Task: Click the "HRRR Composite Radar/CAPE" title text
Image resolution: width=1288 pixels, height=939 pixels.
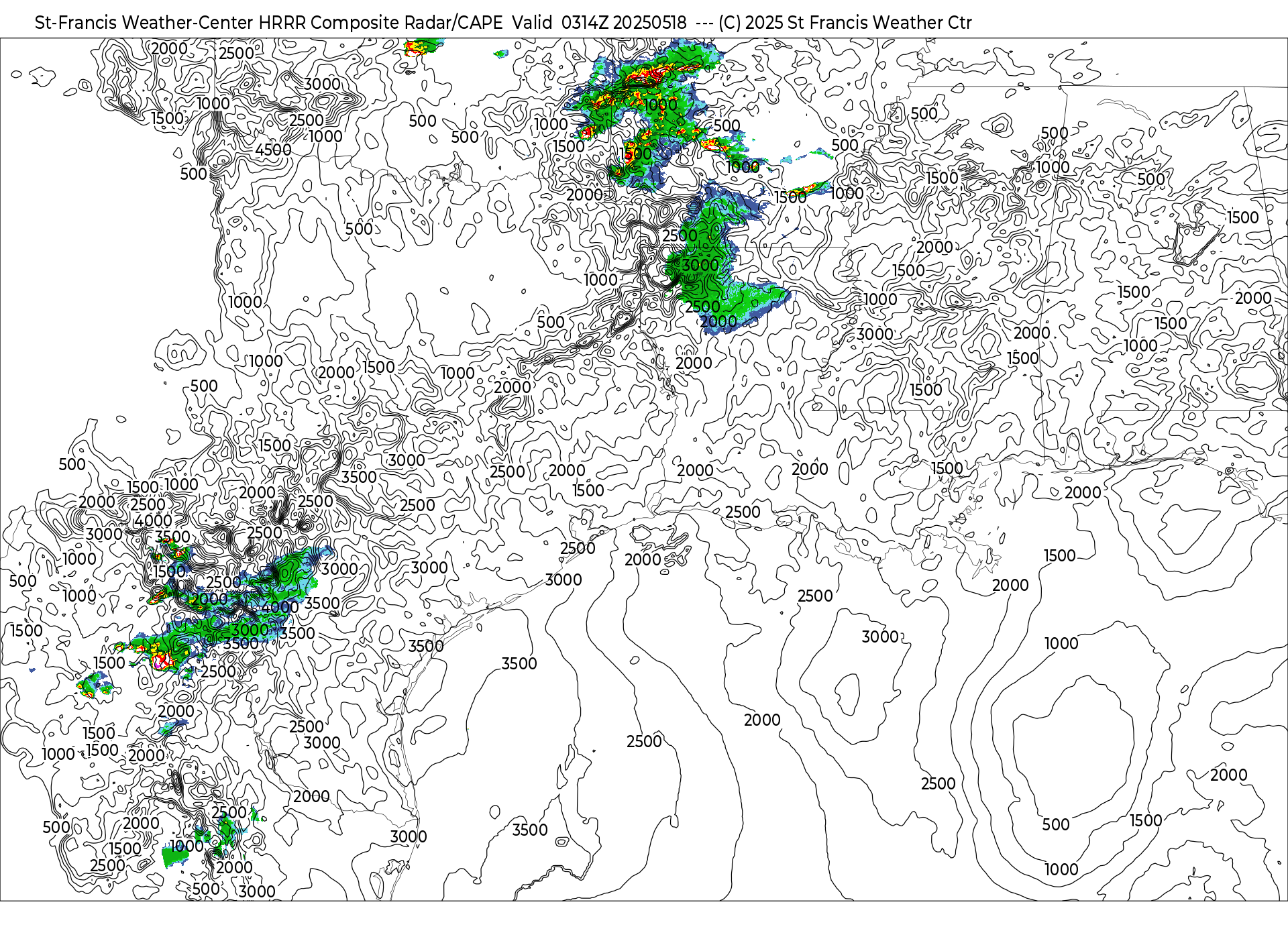Action: point(380,23)
